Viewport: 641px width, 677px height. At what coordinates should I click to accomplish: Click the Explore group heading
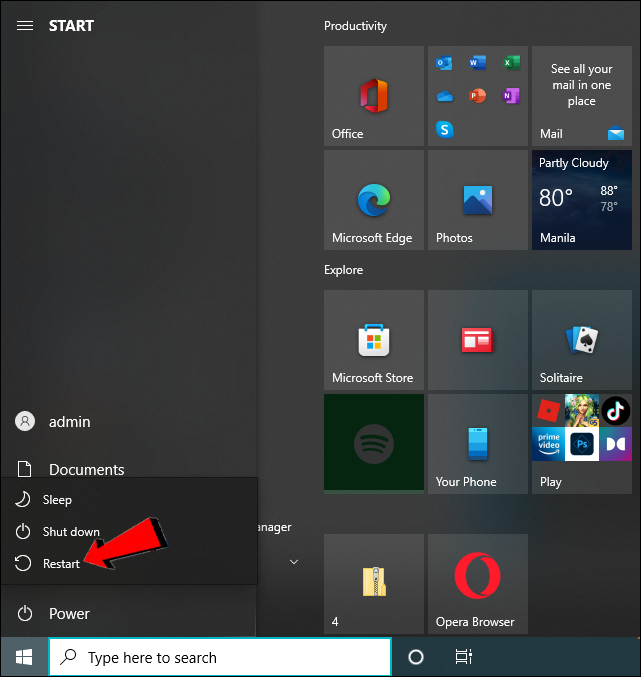(x=344, y=270)
